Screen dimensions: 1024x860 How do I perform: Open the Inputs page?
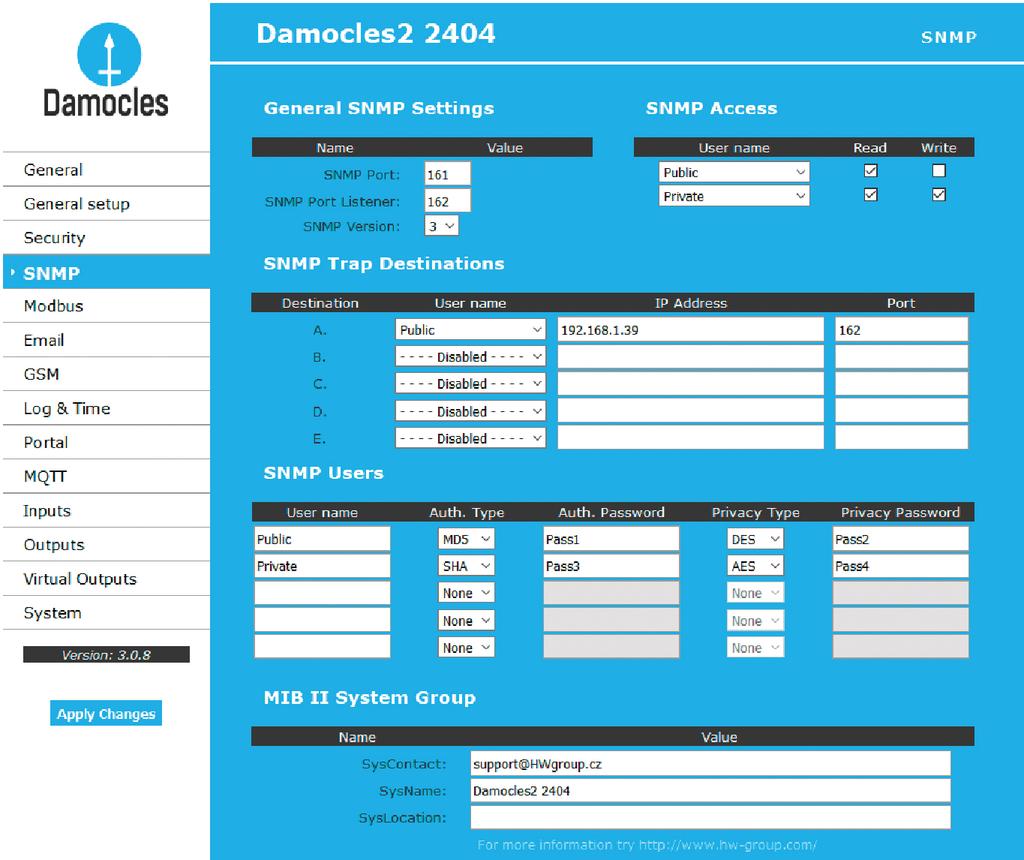click(106, 511)
